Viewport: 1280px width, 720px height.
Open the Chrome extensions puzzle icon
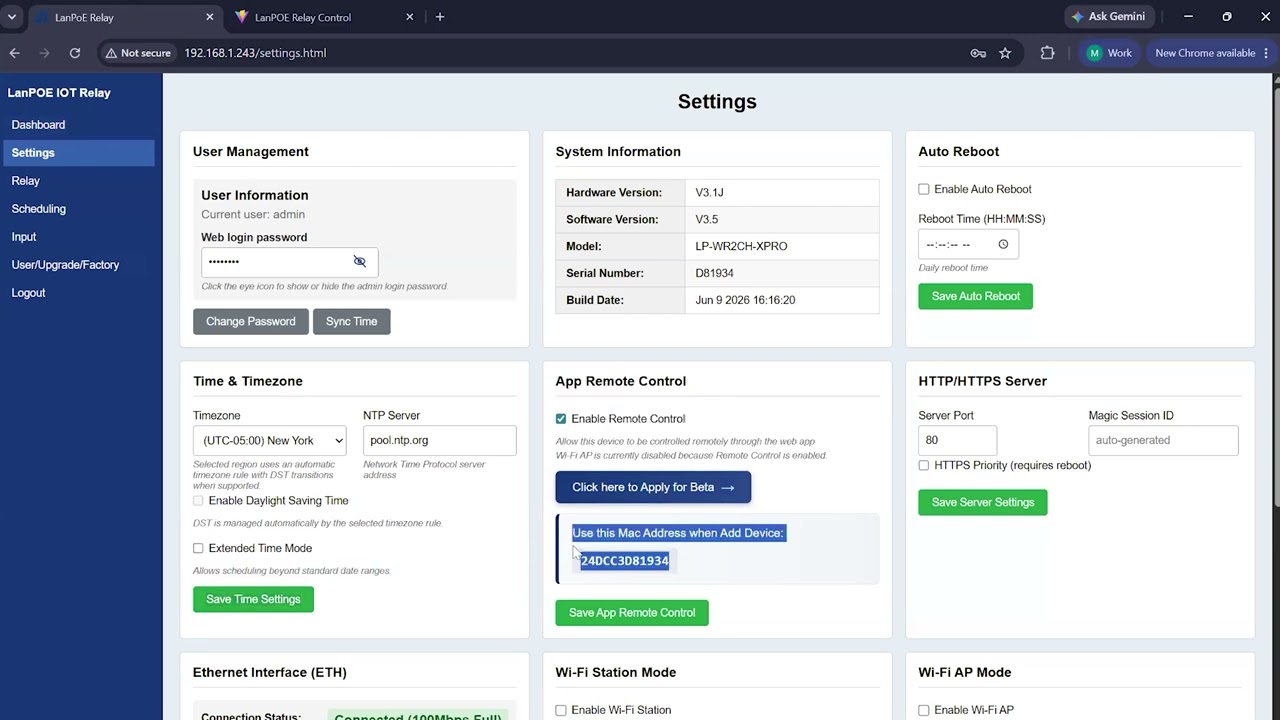1047,53
